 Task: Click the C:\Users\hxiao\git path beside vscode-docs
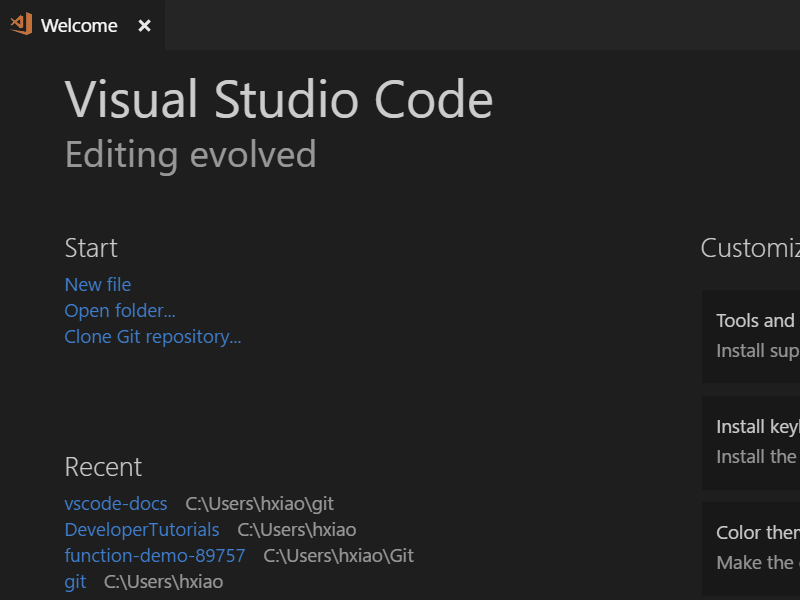click(x=259, y=503)
